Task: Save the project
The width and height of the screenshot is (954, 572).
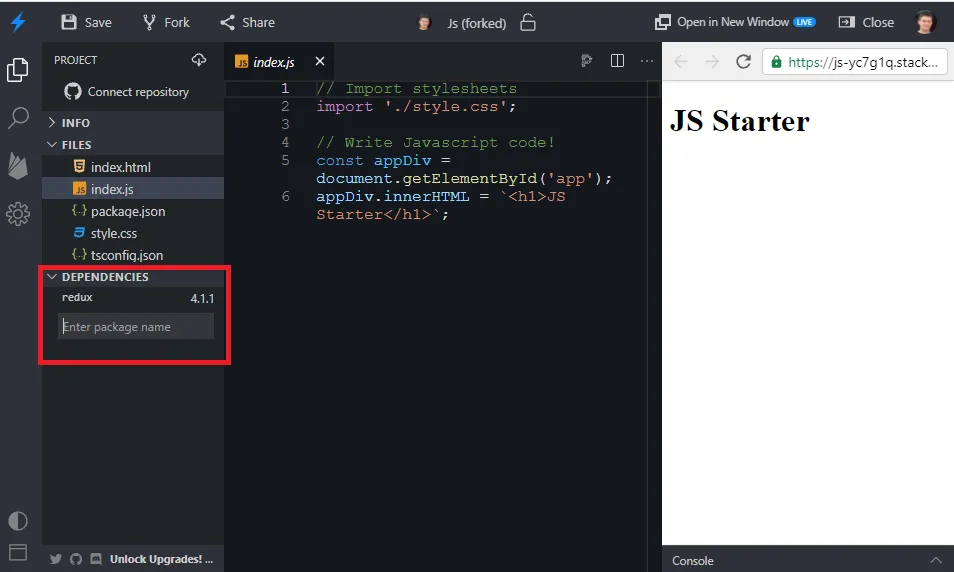Action: point(86,23)
